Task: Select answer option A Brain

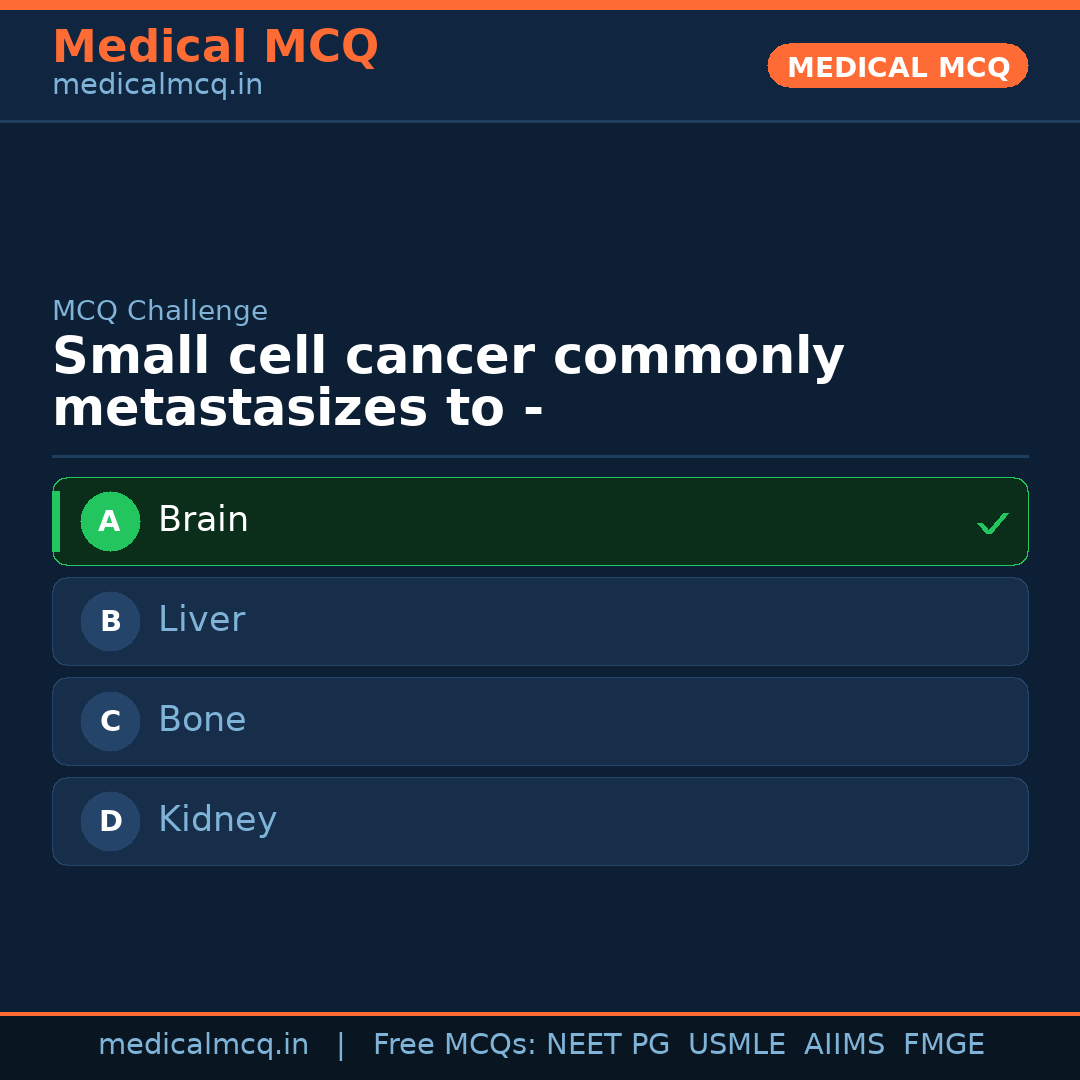Action: coord(540,521)
